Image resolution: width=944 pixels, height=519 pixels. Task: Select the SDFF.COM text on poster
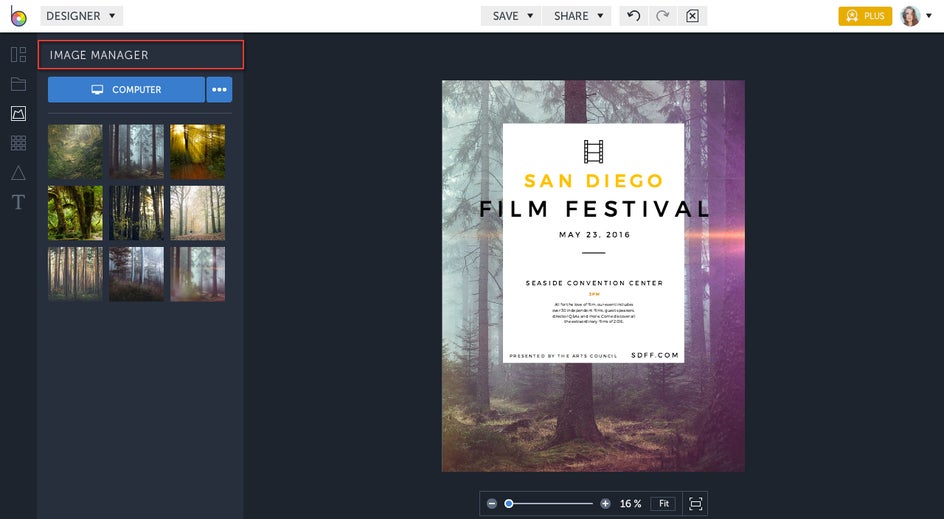click(x=655, y=355)
